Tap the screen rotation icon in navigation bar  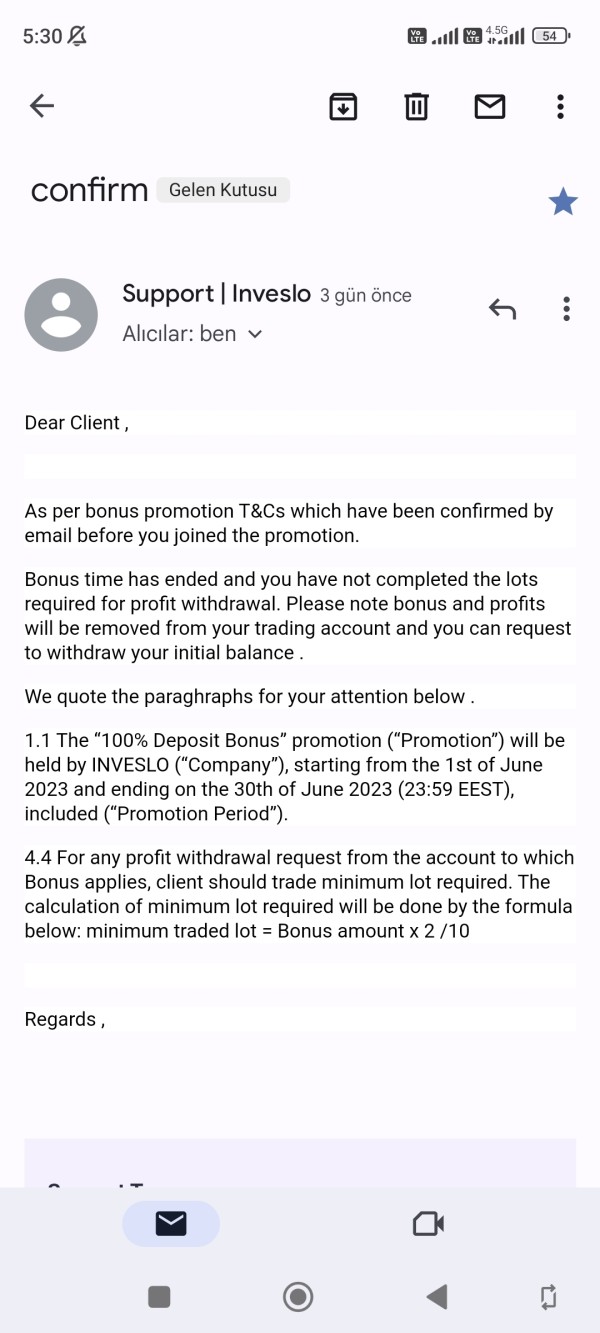548,1297
